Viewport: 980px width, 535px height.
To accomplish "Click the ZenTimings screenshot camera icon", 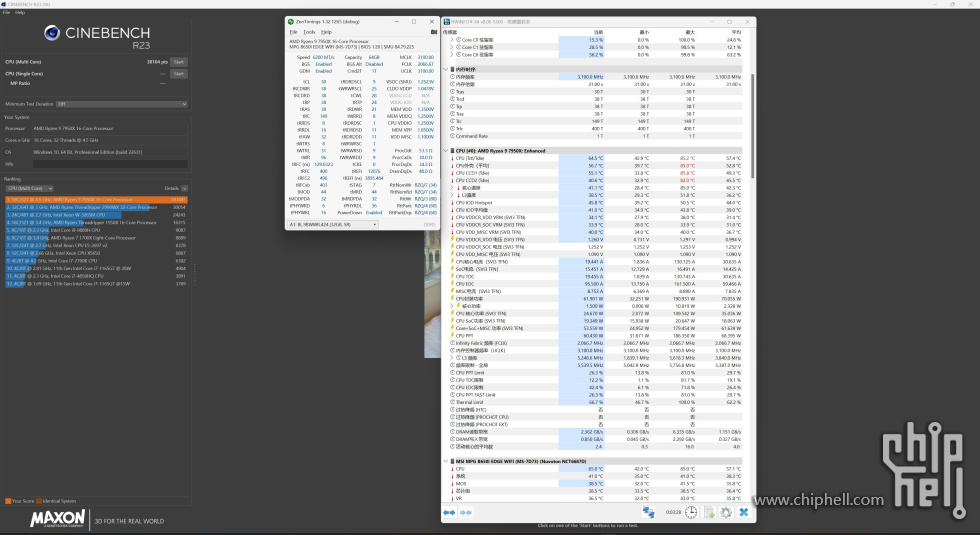I will pos(433,32).
